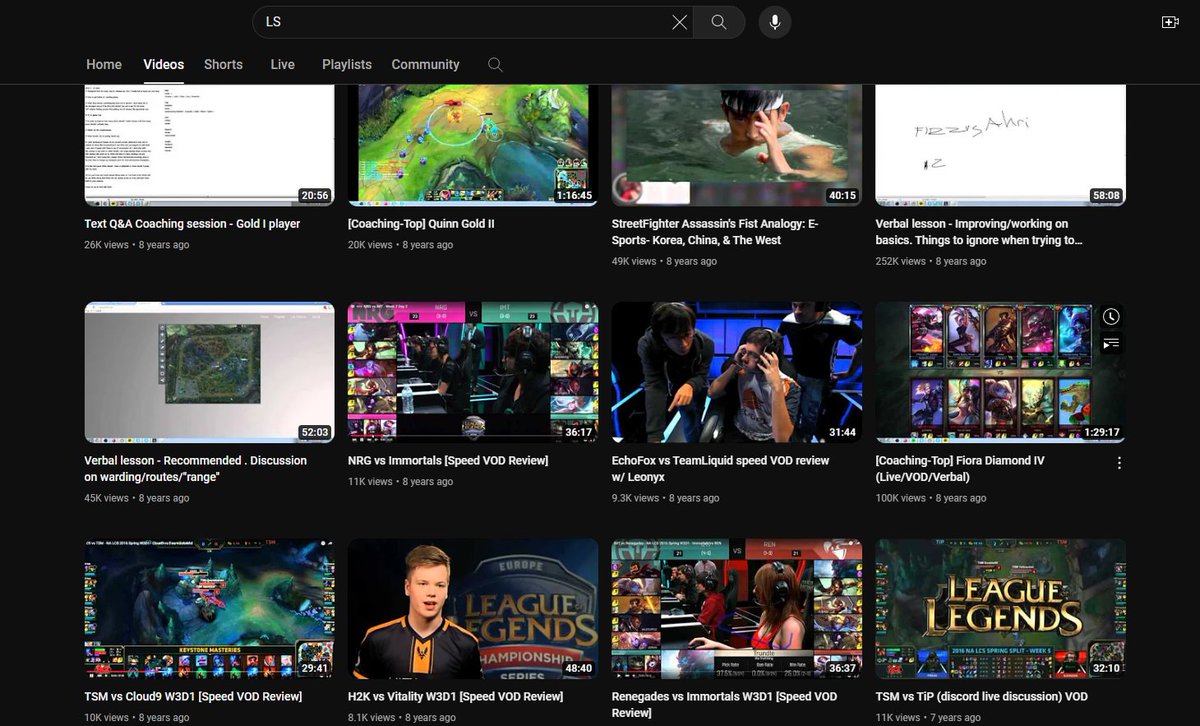Open the create video icon
Viewport: 1200px width, 726px height.
1170,22
